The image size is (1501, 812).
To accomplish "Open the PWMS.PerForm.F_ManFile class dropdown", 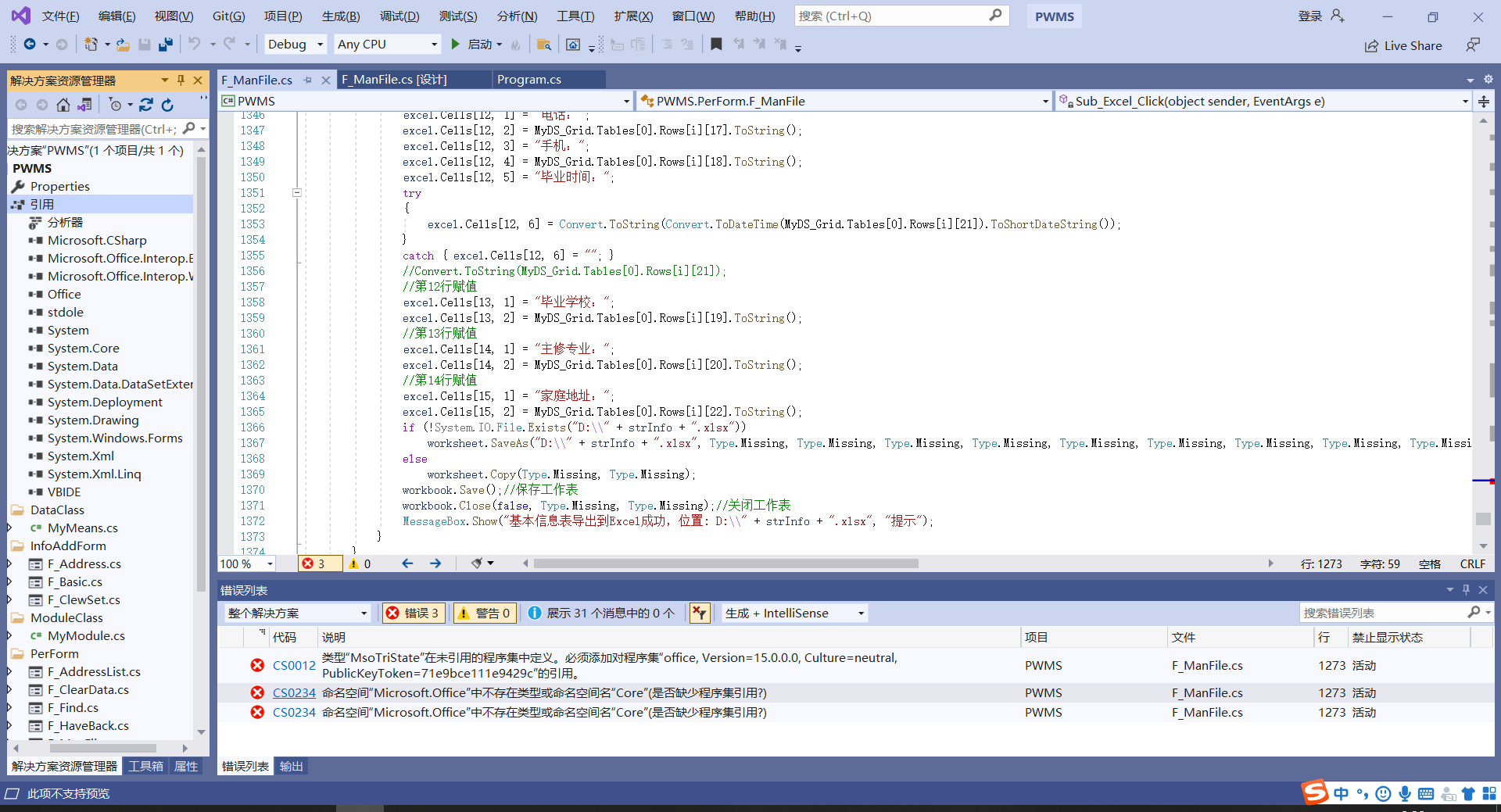I will 844,101.
